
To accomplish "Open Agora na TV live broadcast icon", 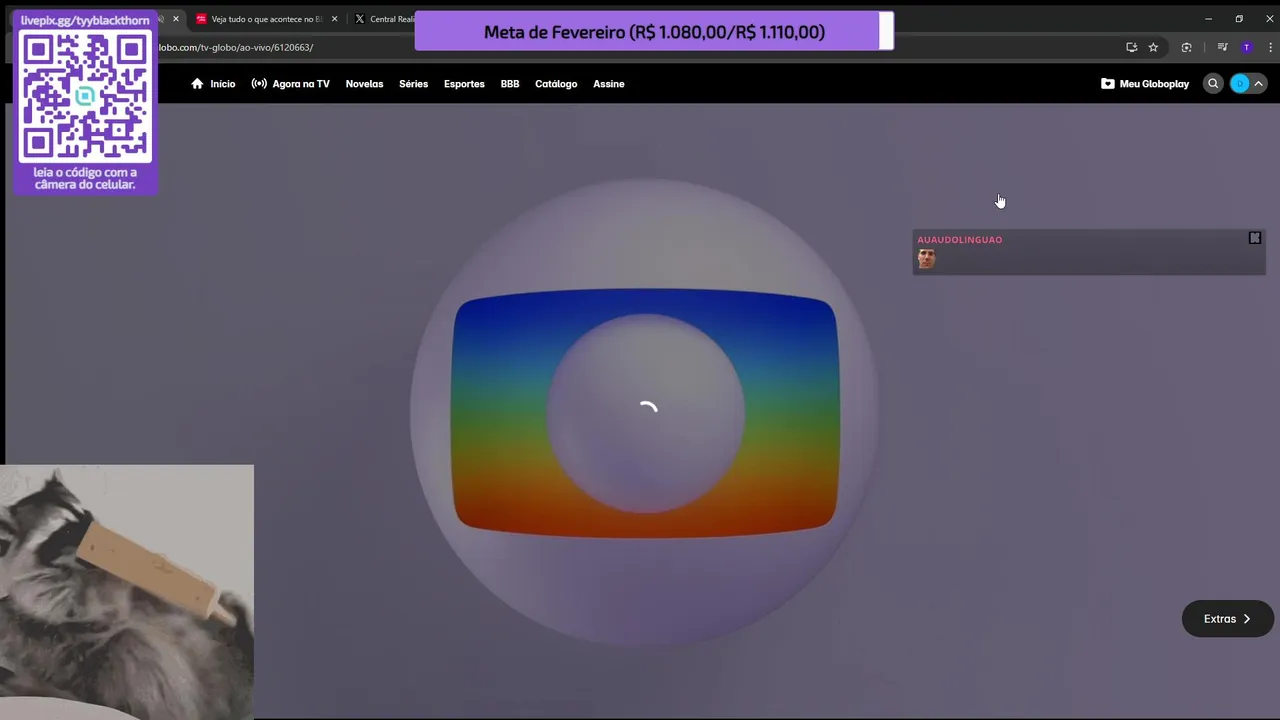I will point(259,84).
